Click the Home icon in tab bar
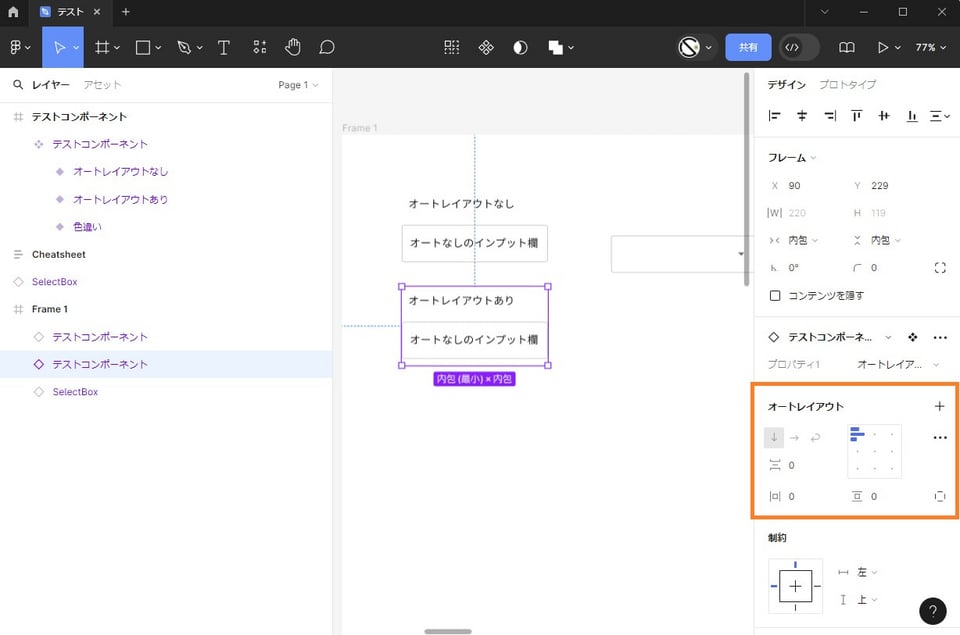The image size is (960, 635). tap(13, 12)
